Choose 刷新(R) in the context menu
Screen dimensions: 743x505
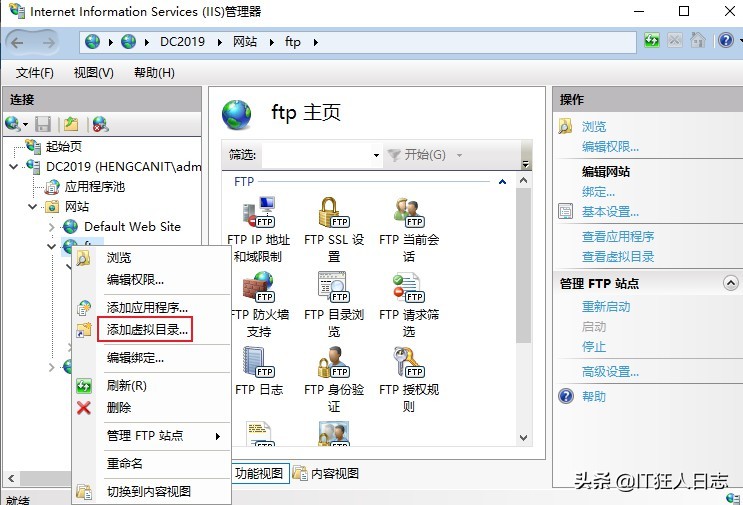coord(127,386)
